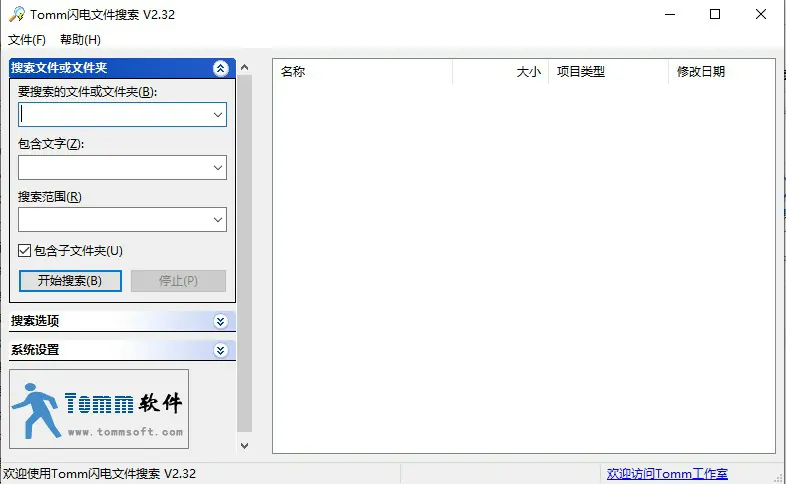Sort results by 项目类型 column header

tap(608, 72)
